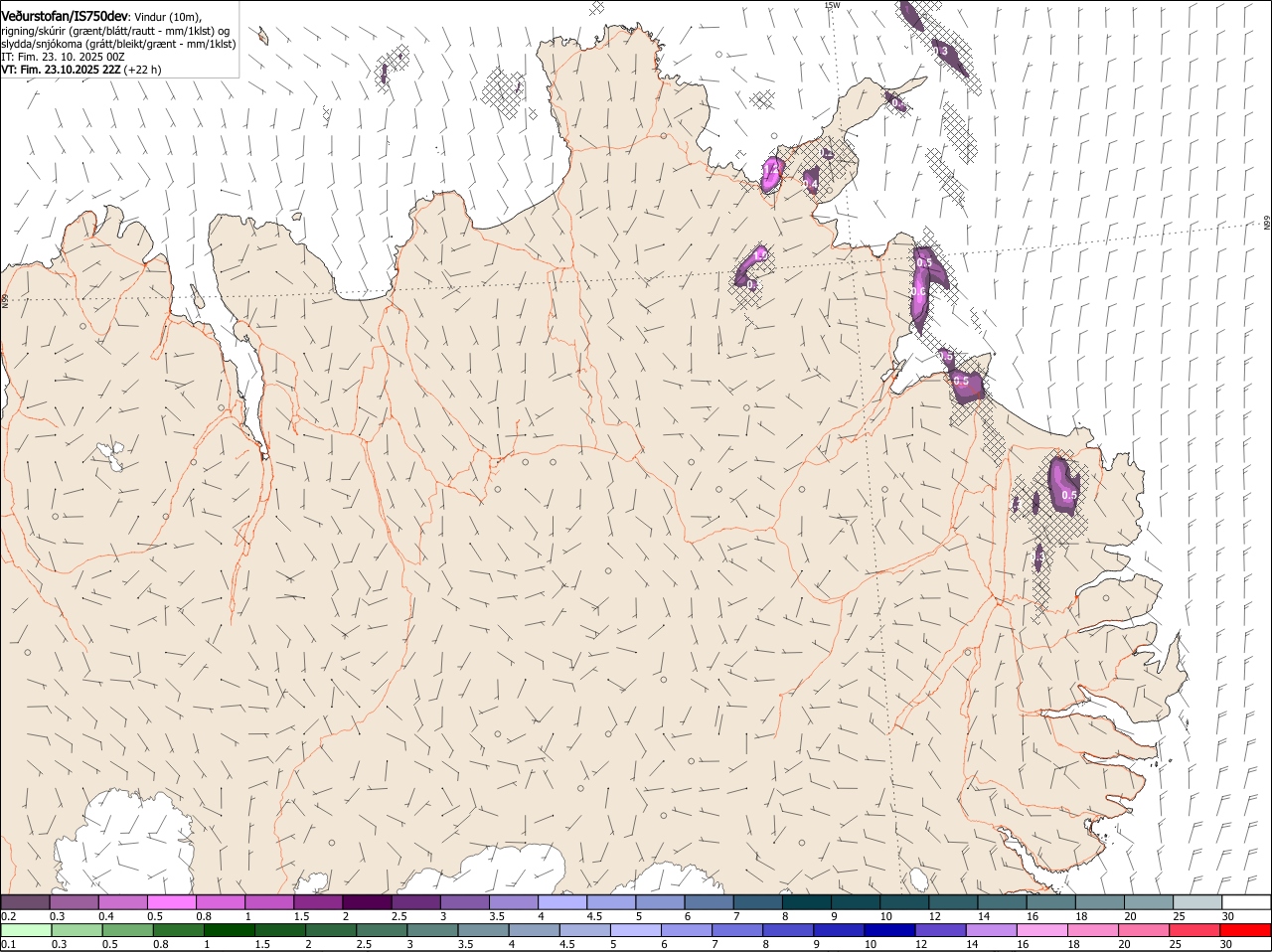Viewport: 1272px width, 952px height.
Task: Select the 'IT: Fim. 23. 10. 2025 00Z' line
Action: (x=63, y=57)
